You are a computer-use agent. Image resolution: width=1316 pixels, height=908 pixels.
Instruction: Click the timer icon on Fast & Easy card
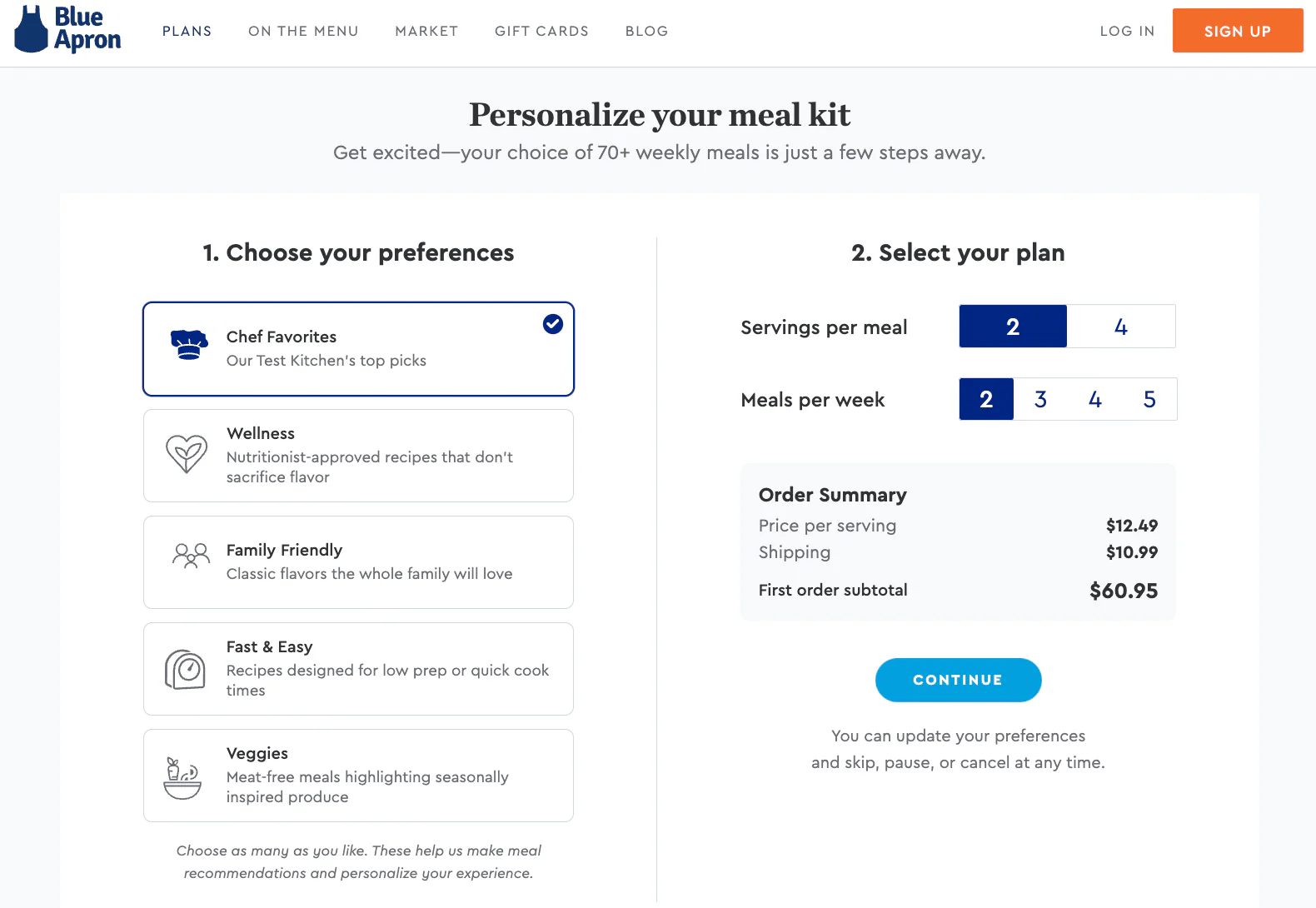click(185, 668)
